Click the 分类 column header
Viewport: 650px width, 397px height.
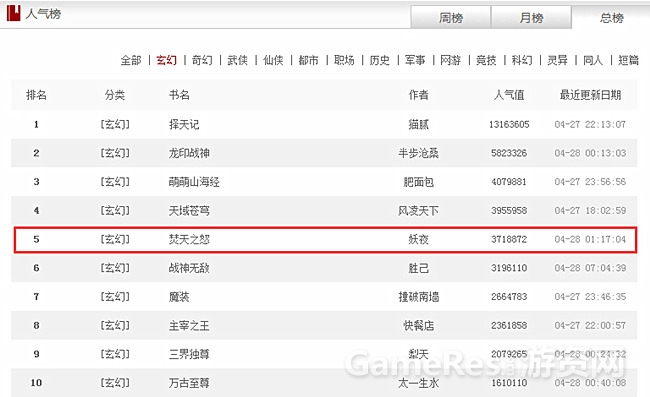[115, 95]
